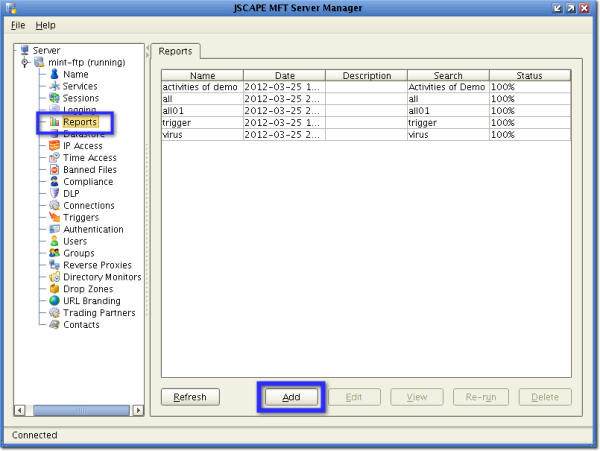The width and height of the screenshot is (600, 451).
Task: Click the IP Access icon
Action: tap(54, 145)
